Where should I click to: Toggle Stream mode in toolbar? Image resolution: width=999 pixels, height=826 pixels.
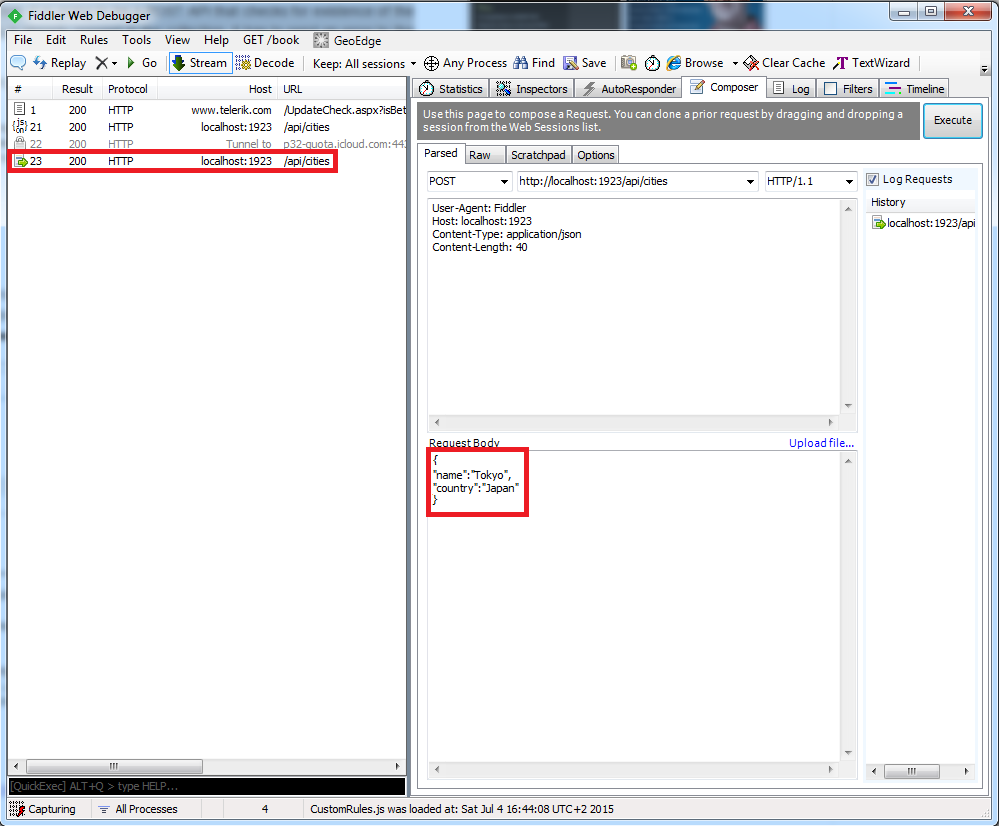pyautogui.click(x=200, y=62)
